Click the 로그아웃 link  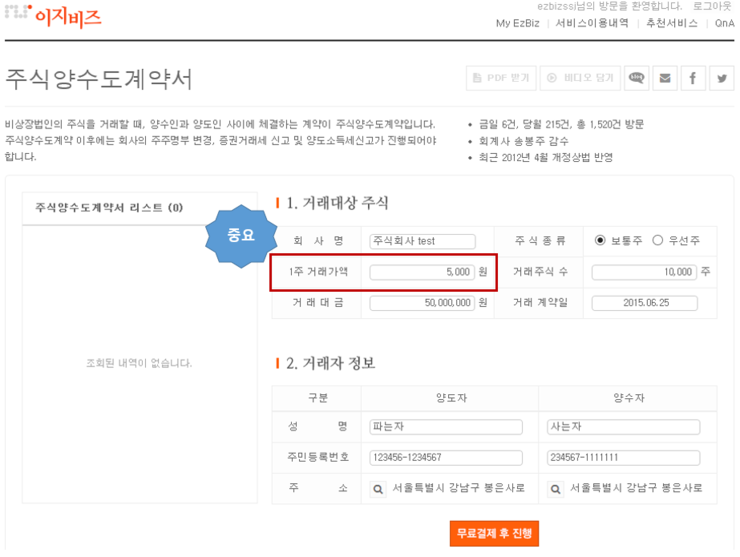click(x=712, y=6)
